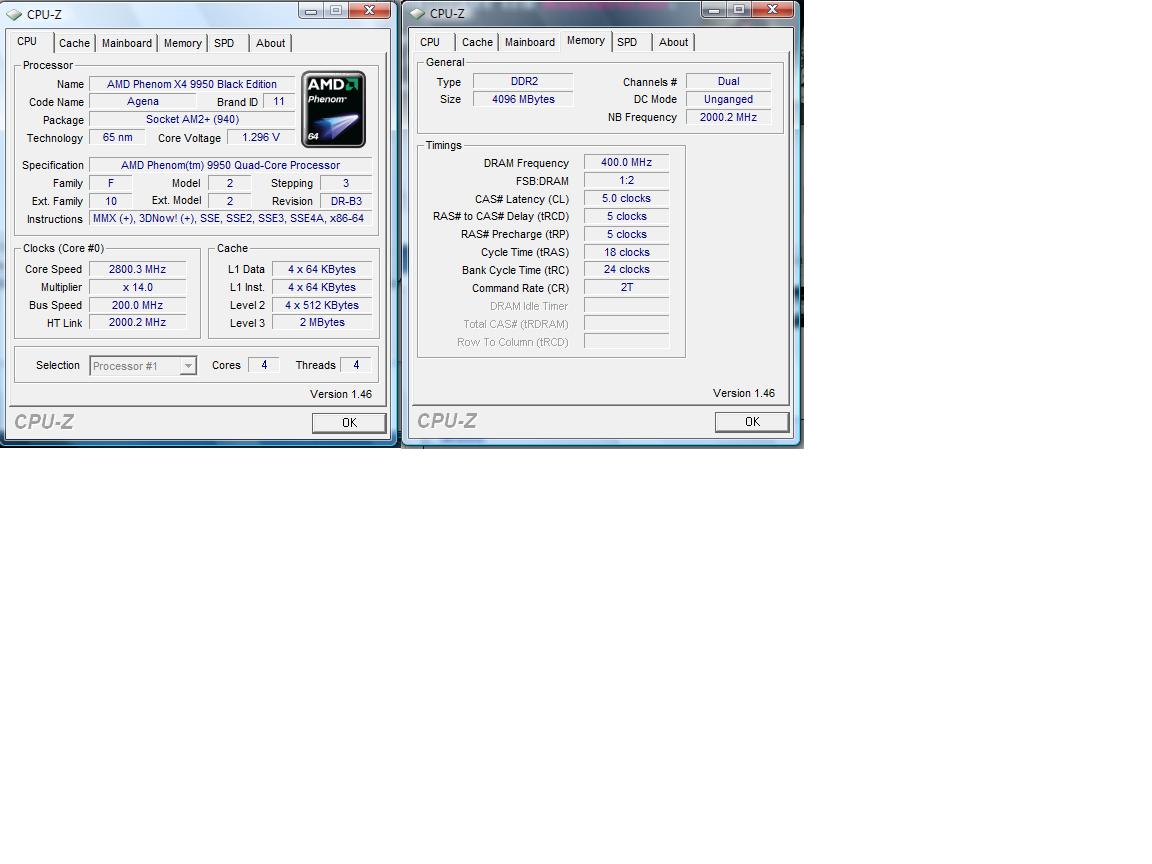Open Mainboard tab in left window
The height and width of the screenshot is (864, 1152).
(x=126, y=43)
